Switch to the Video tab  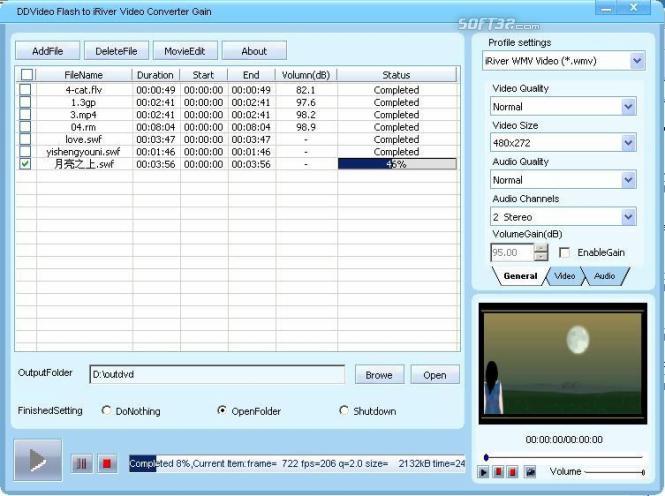coord(564,276)
